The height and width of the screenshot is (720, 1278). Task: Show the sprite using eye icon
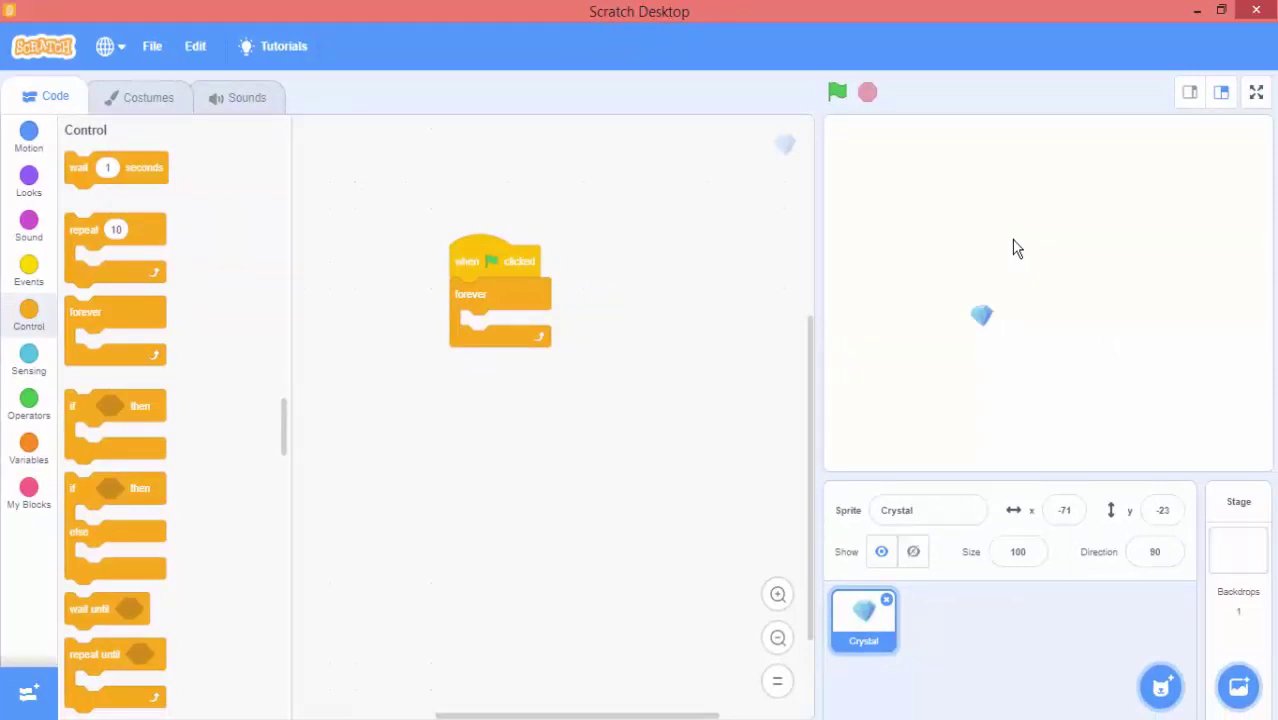(x=881, y=552)
